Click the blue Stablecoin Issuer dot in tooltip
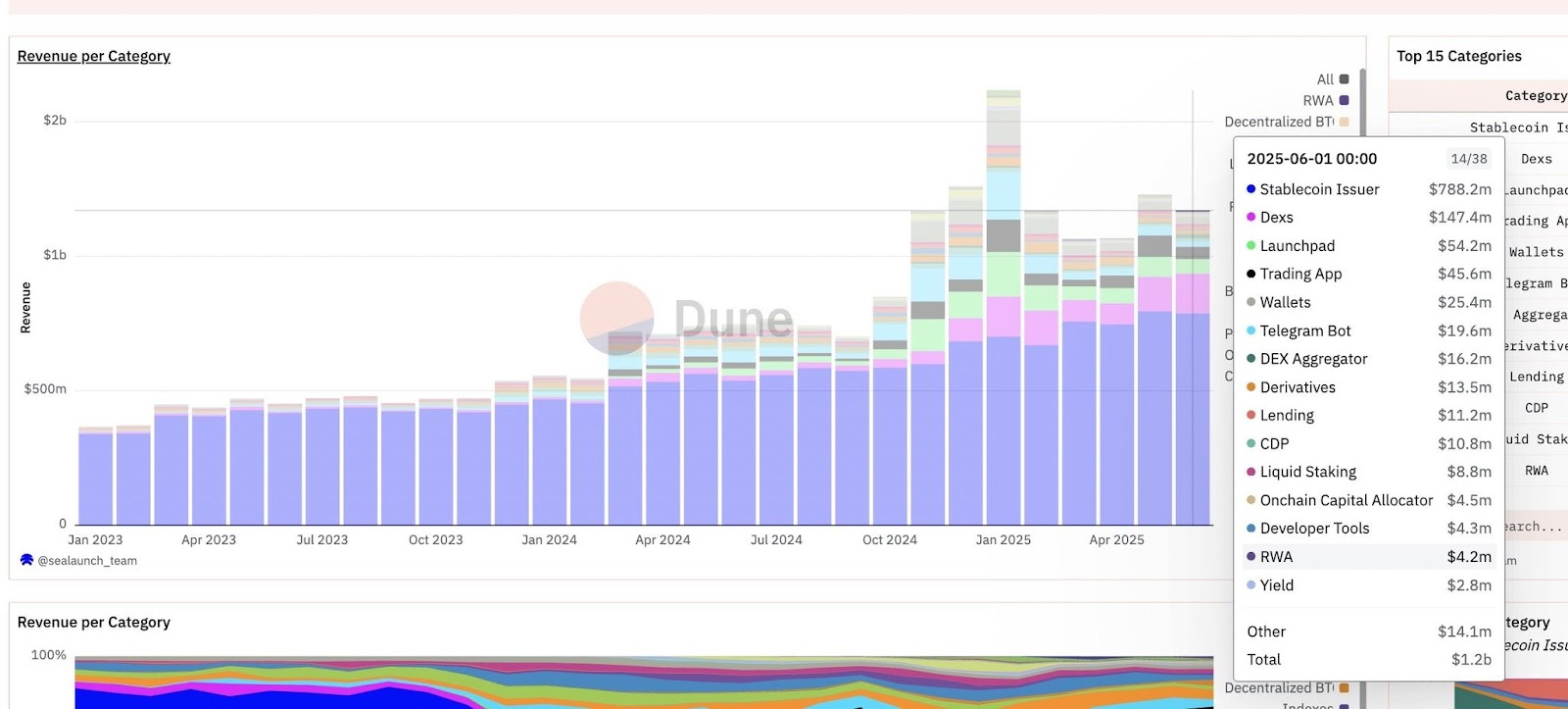 1250,189
